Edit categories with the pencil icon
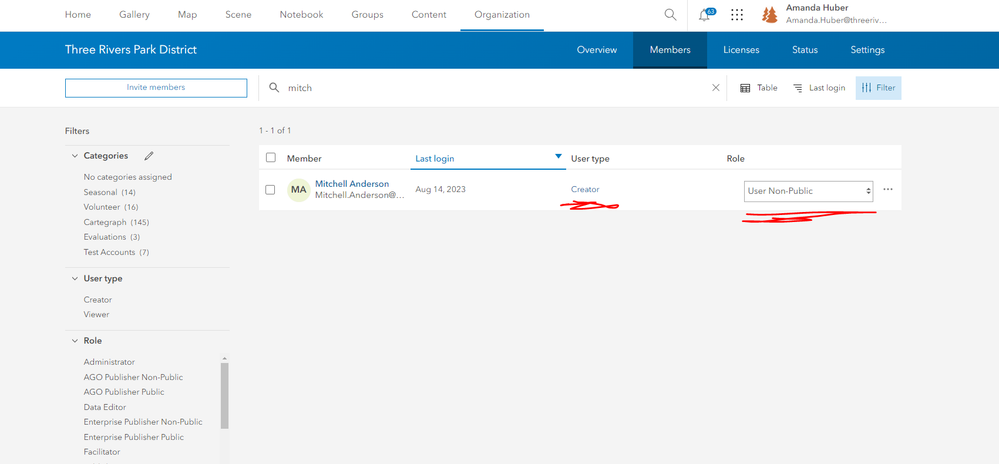Viewport: 999px width, 464px height. point(148,156)
